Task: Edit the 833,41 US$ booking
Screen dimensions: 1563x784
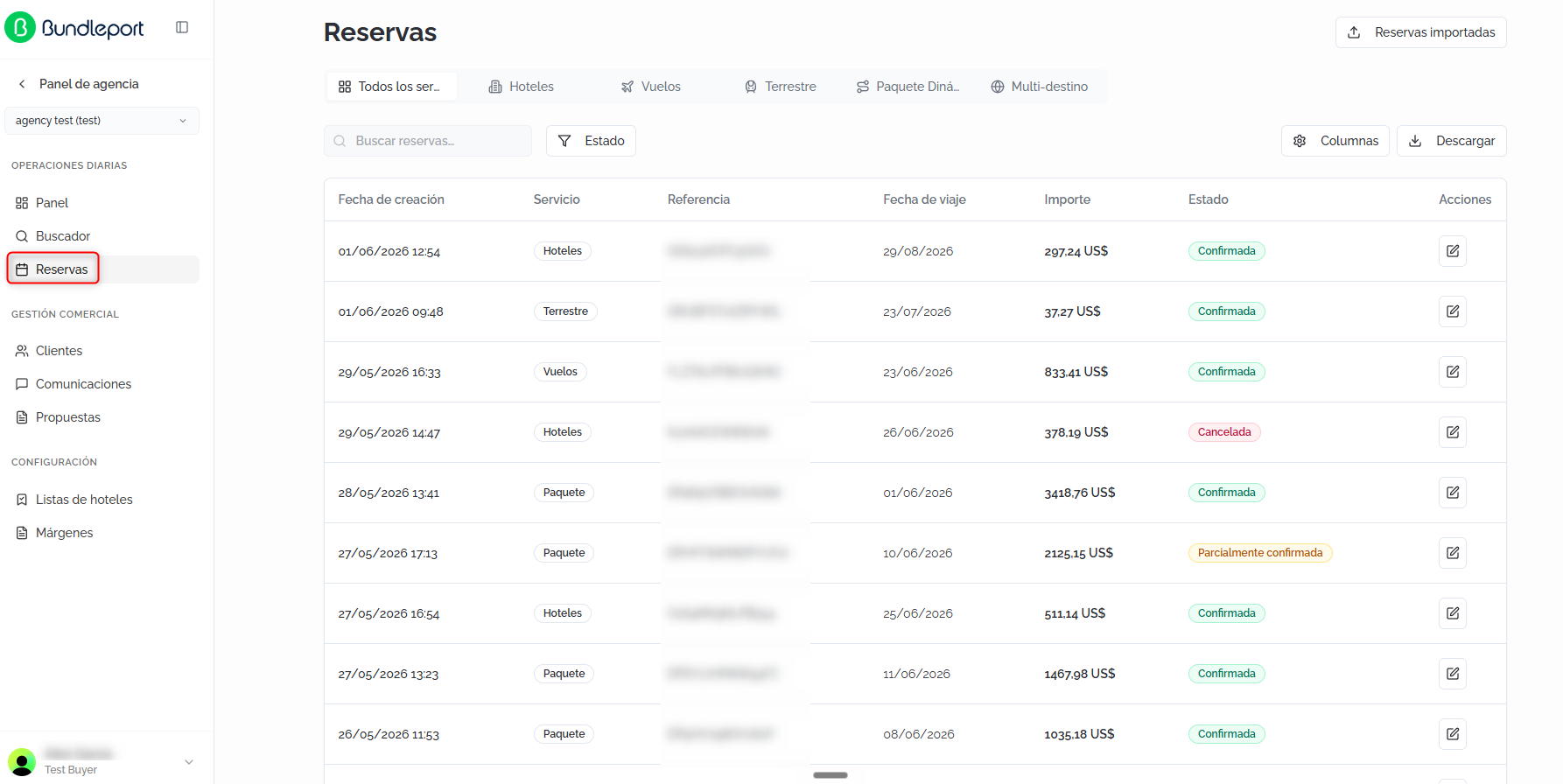Action: 1453,372
